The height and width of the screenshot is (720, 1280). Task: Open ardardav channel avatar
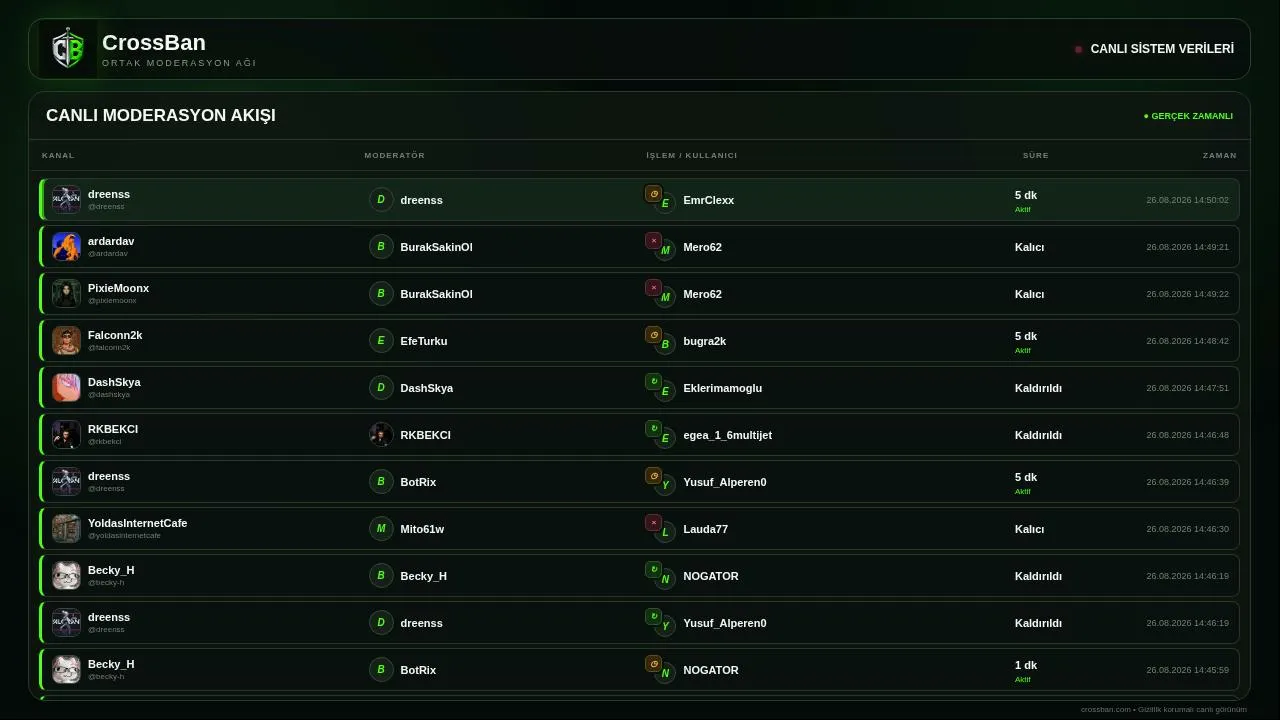pos(66,246)
